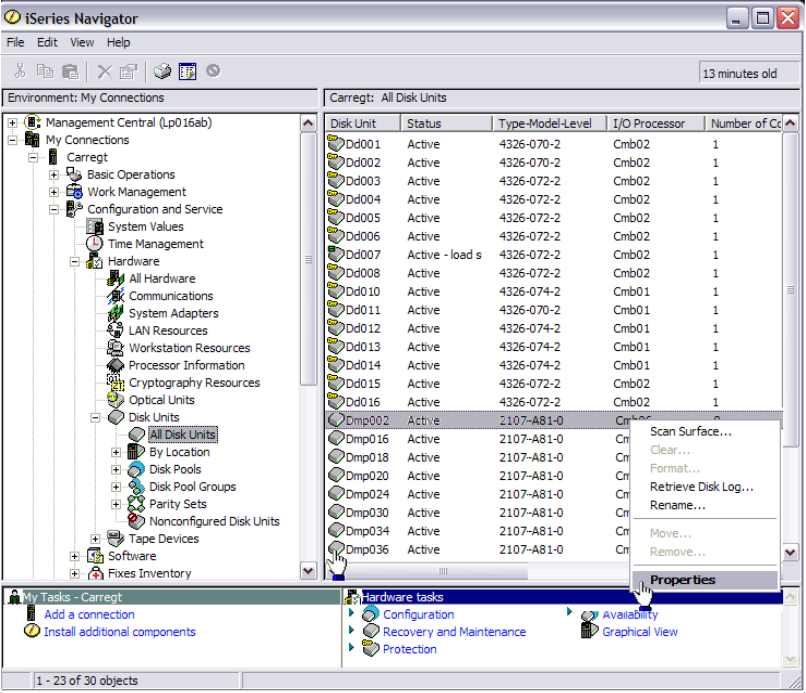Click the Add a connection link
The height and width of the screenshot is (693, 806).
[89, 615]
